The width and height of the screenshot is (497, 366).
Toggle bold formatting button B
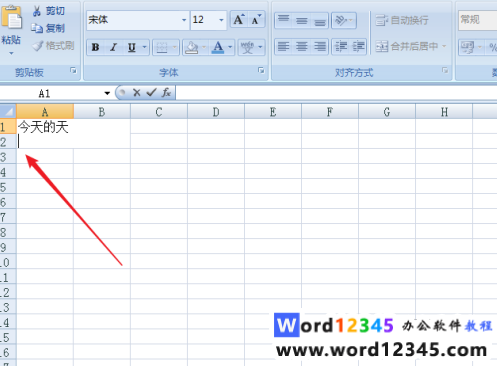click(95, 47)
